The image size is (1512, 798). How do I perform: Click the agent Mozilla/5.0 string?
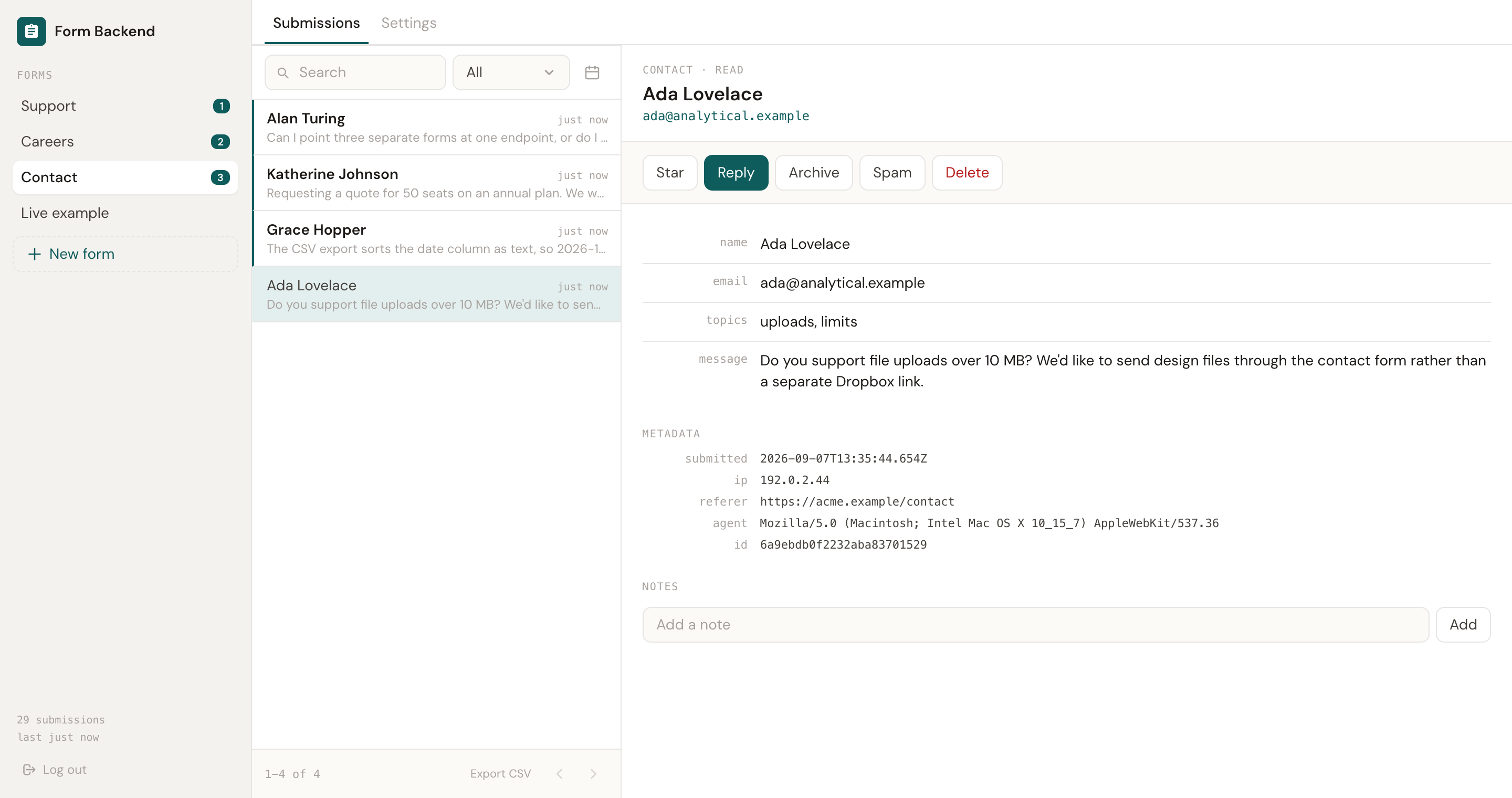[989, 523]
